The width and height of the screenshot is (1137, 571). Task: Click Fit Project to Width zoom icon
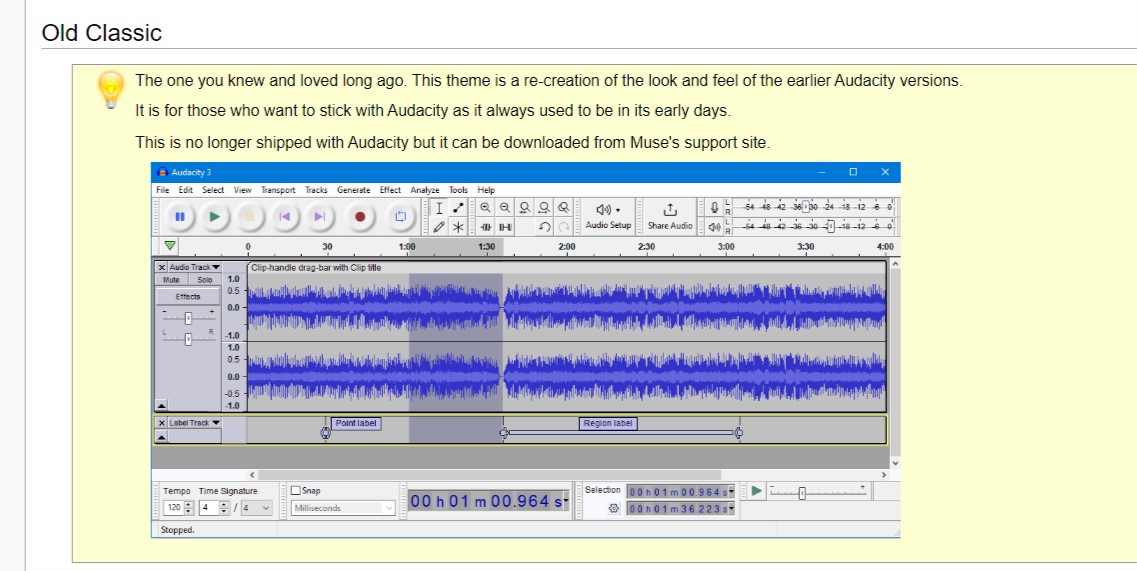pyautogui.click(x=545, y=208)
